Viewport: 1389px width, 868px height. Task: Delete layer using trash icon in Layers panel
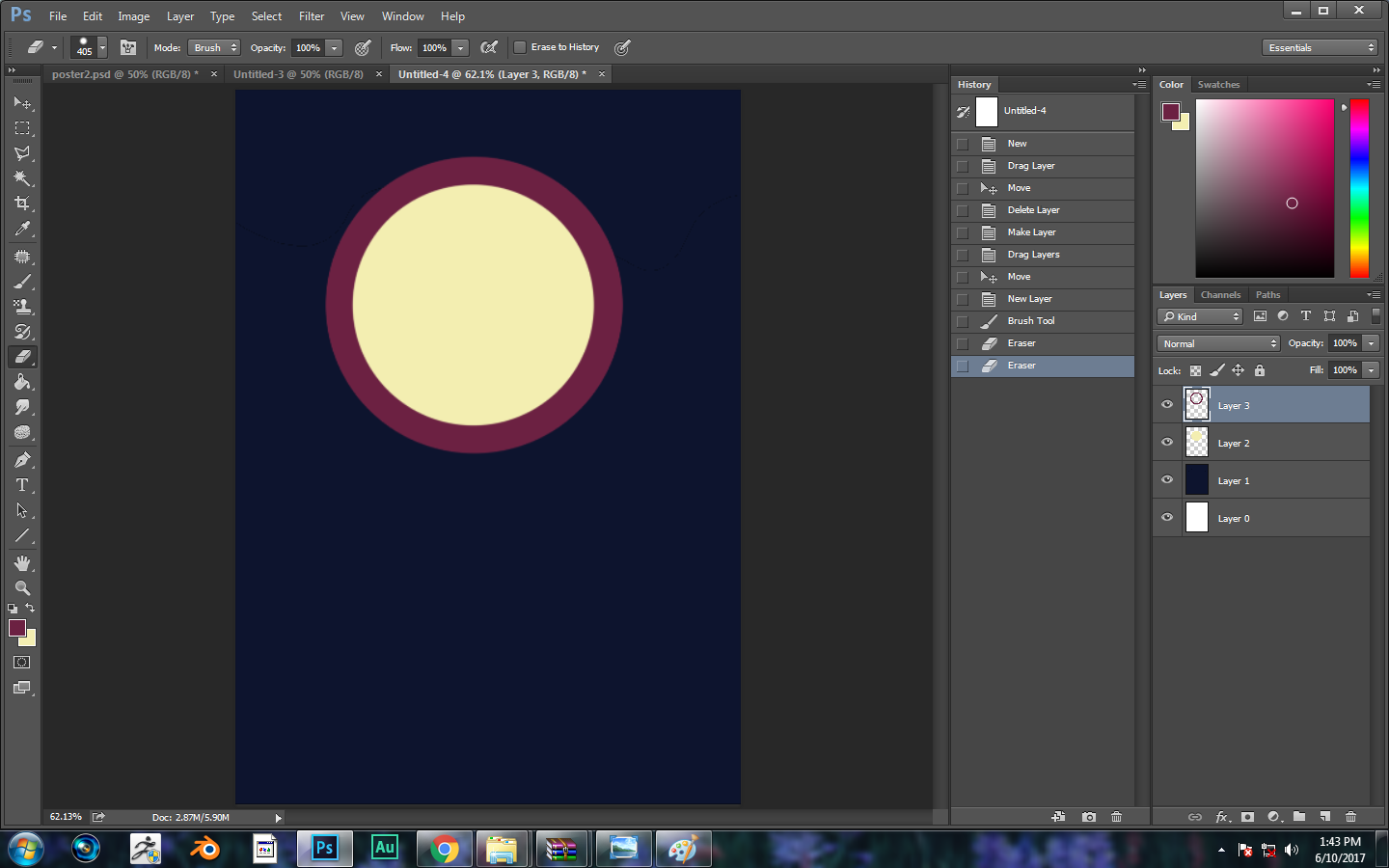pos(1350,817)
